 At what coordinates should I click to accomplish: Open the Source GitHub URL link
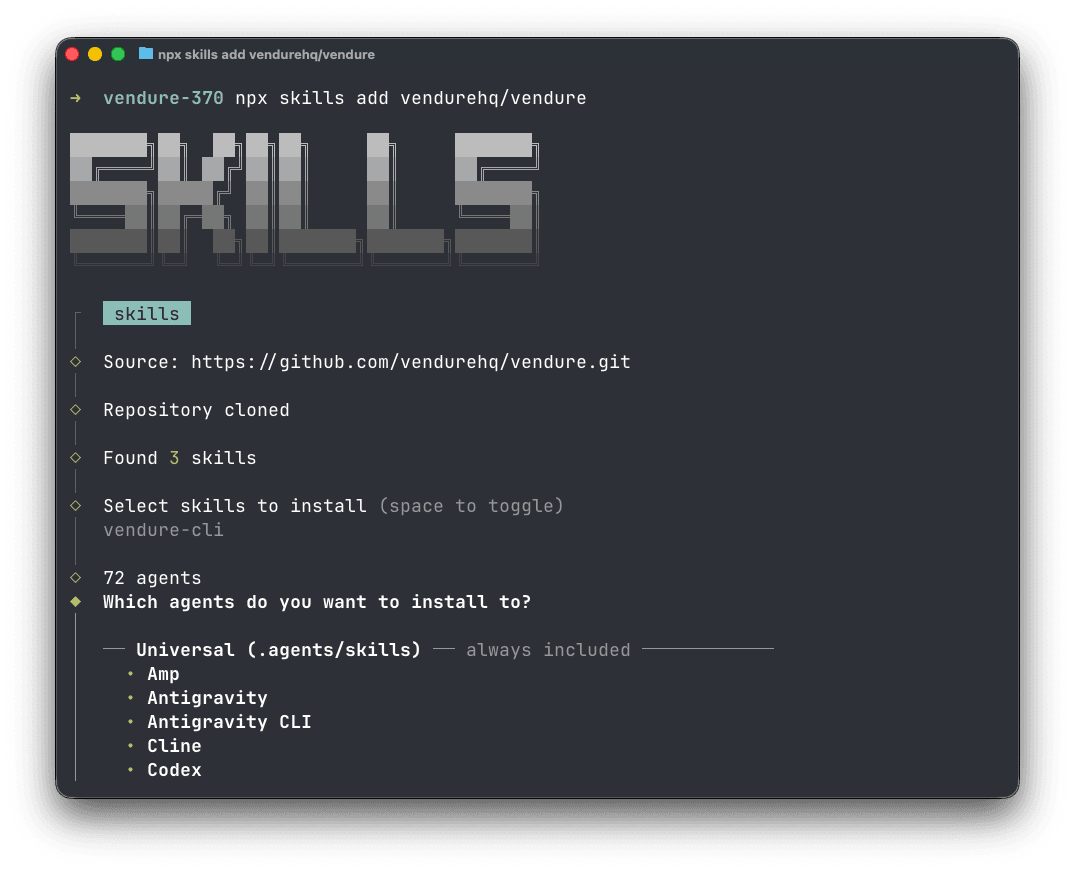(411, 362)
